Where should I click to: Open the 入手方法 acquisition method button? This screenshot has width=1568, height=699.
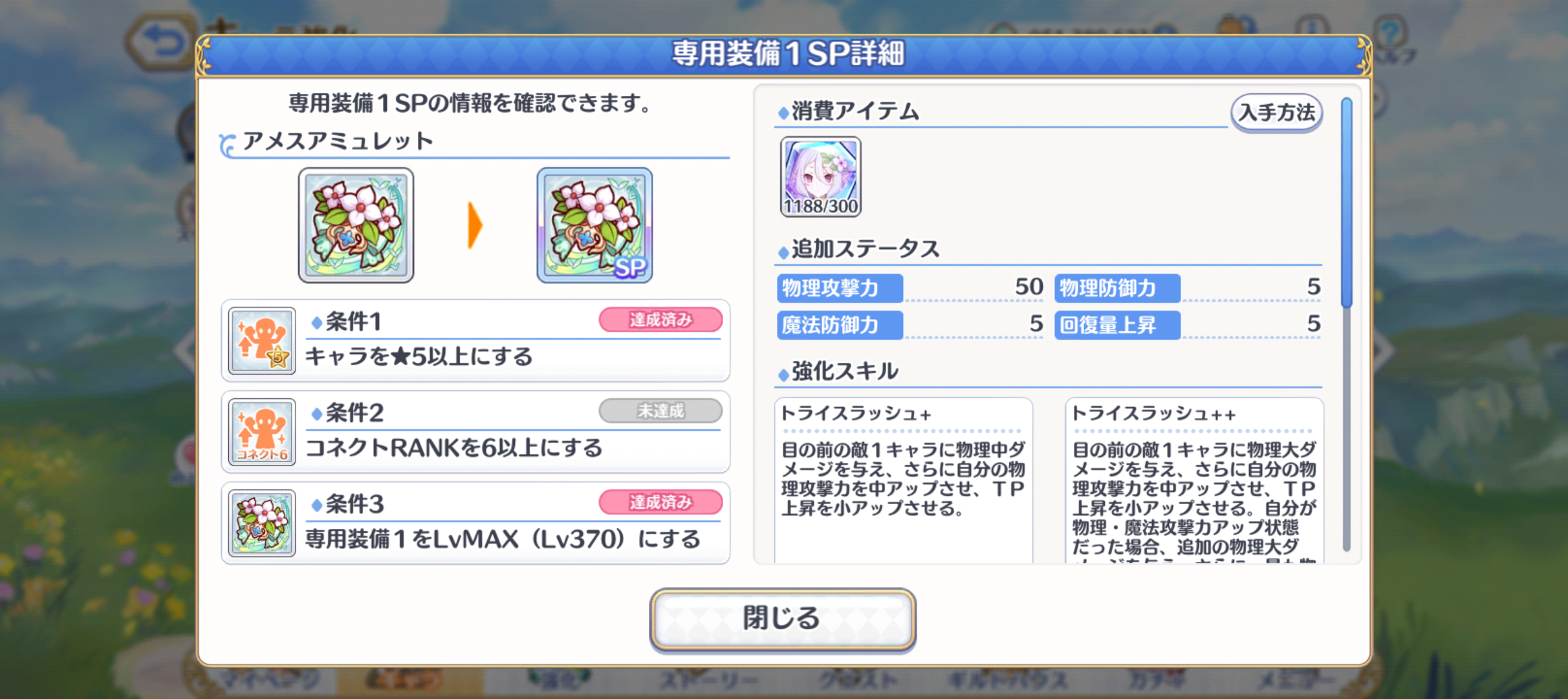pyautogui.click(x=1276, y=113)
